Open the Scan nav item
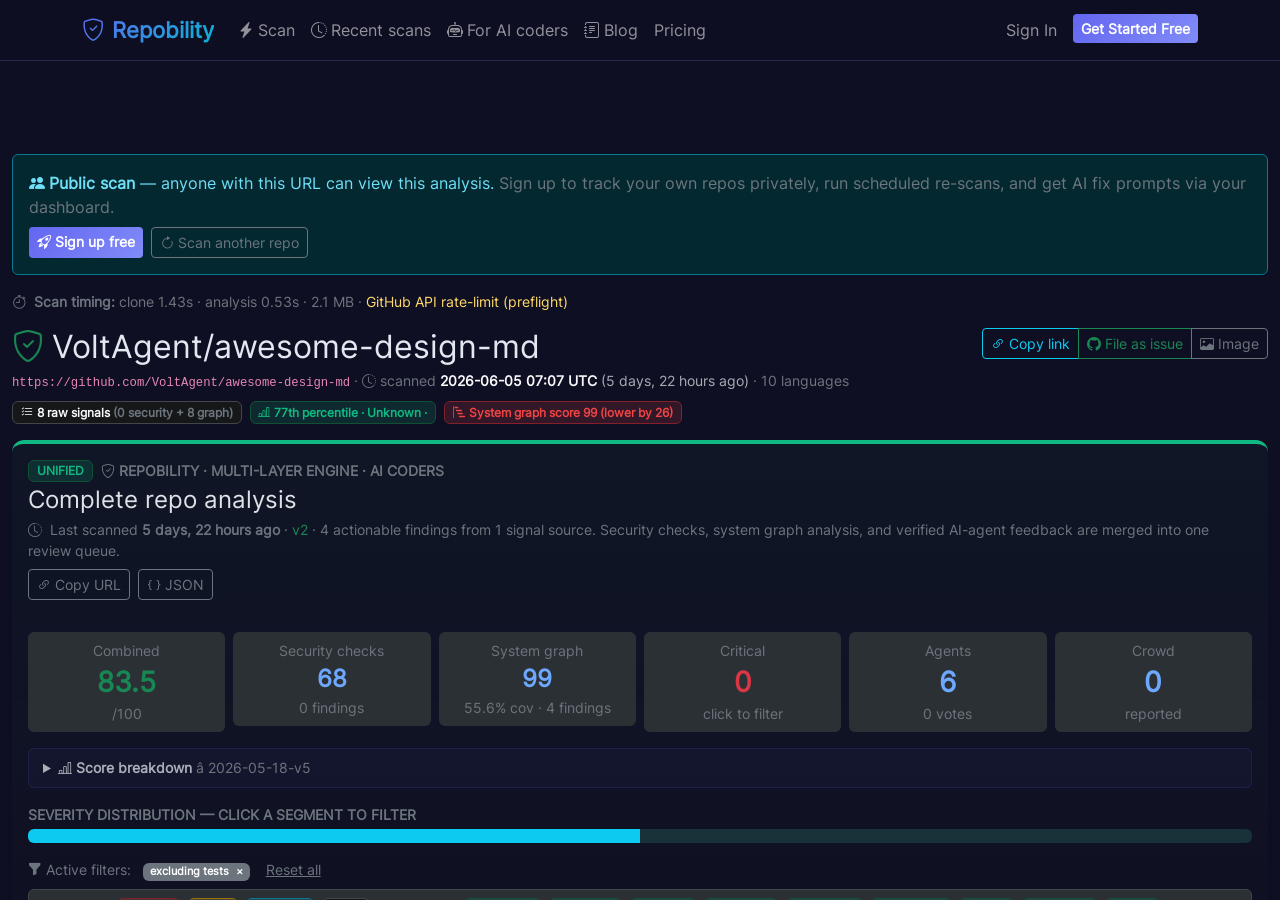 coord(267,30)
